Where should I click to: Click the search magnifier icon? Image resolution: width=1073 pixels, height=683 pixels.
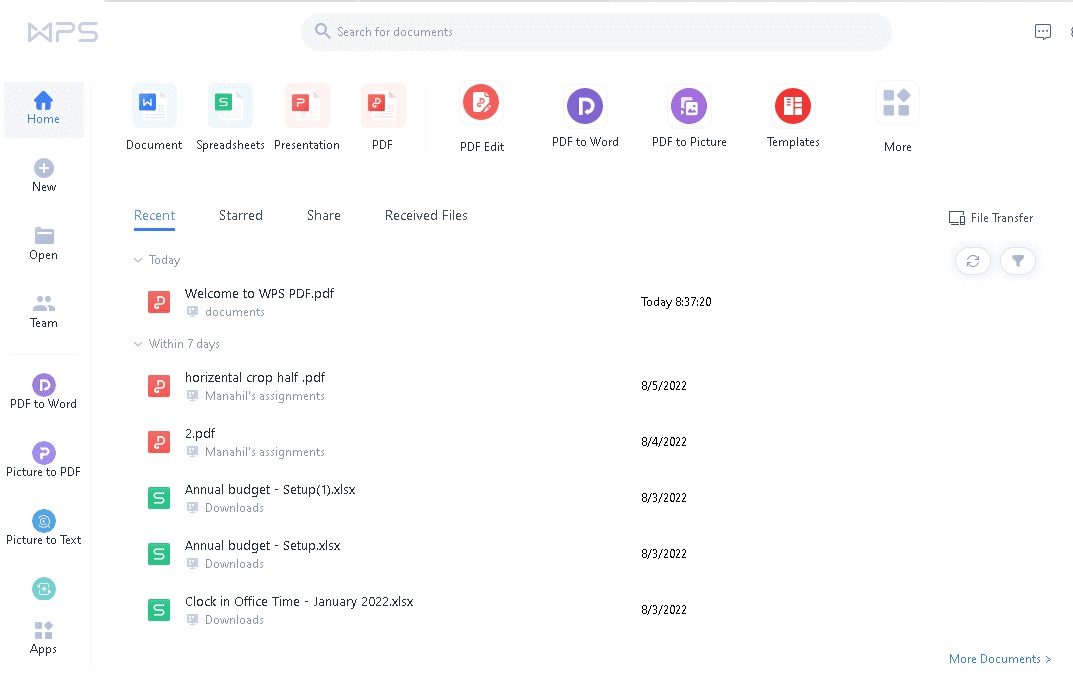pos(322,31)
